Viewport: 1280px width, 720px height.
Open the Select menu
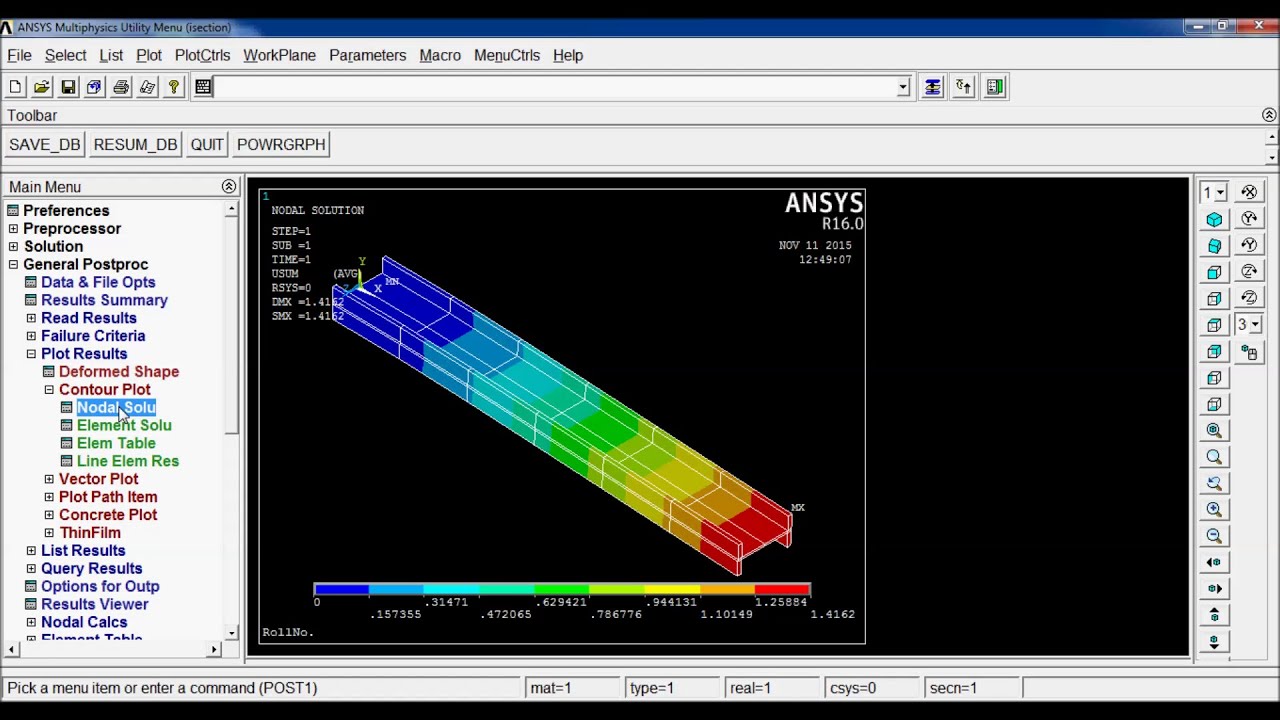pyautogui.click(x=65, y=55)
